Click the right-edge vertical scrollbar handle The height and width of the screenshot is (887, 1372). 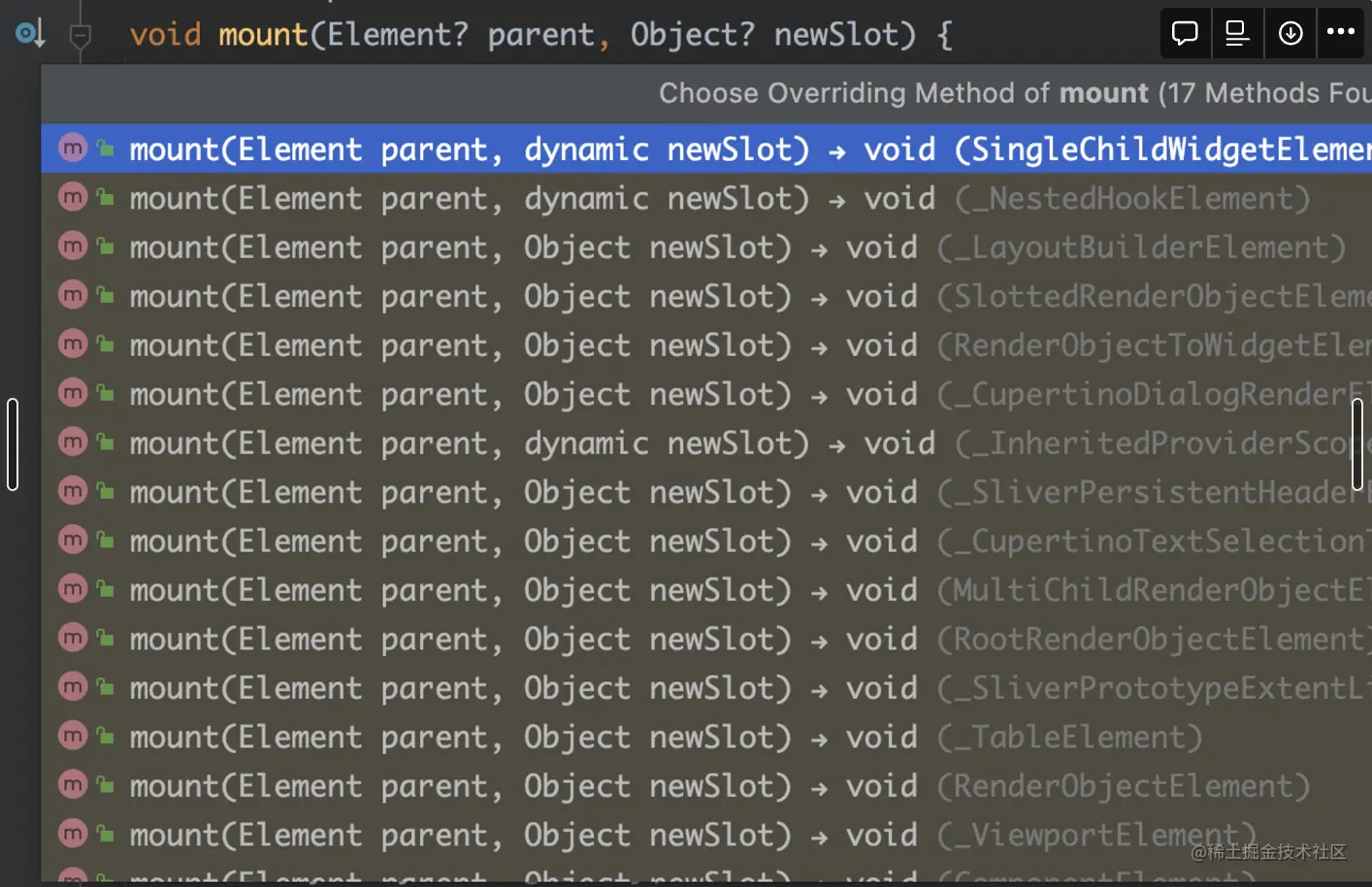pos(1356,444)
